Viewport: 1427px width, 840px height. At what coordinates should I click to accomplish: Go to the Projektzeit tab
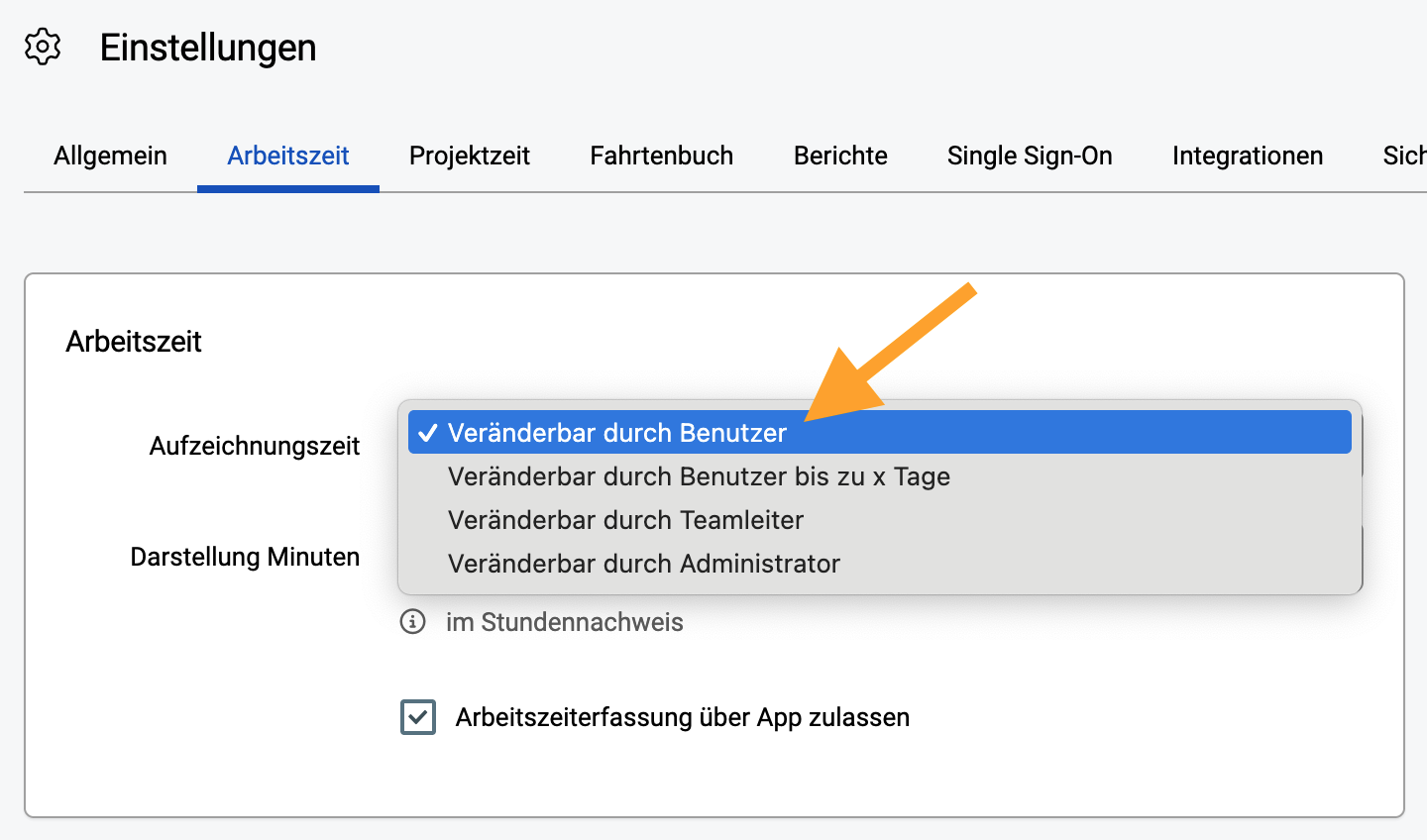(x=470, y=156)
